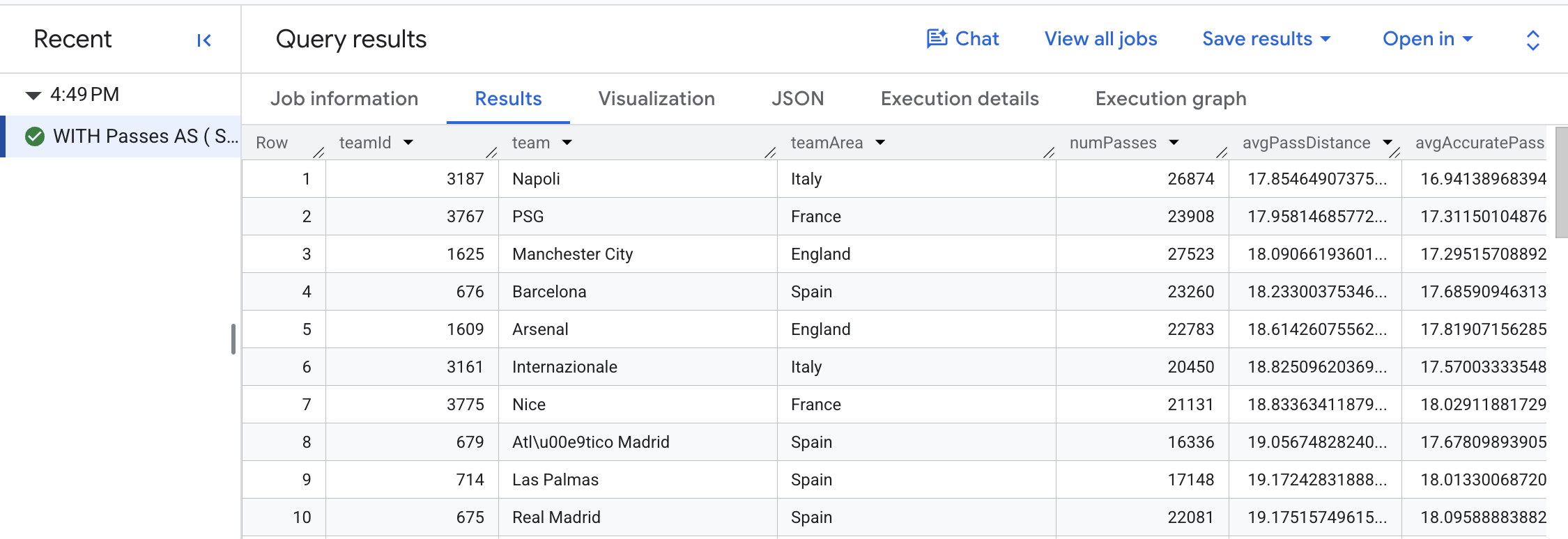
Task: Click the Atl\u00e9tico Madrid cell
Action: point(638,442)
